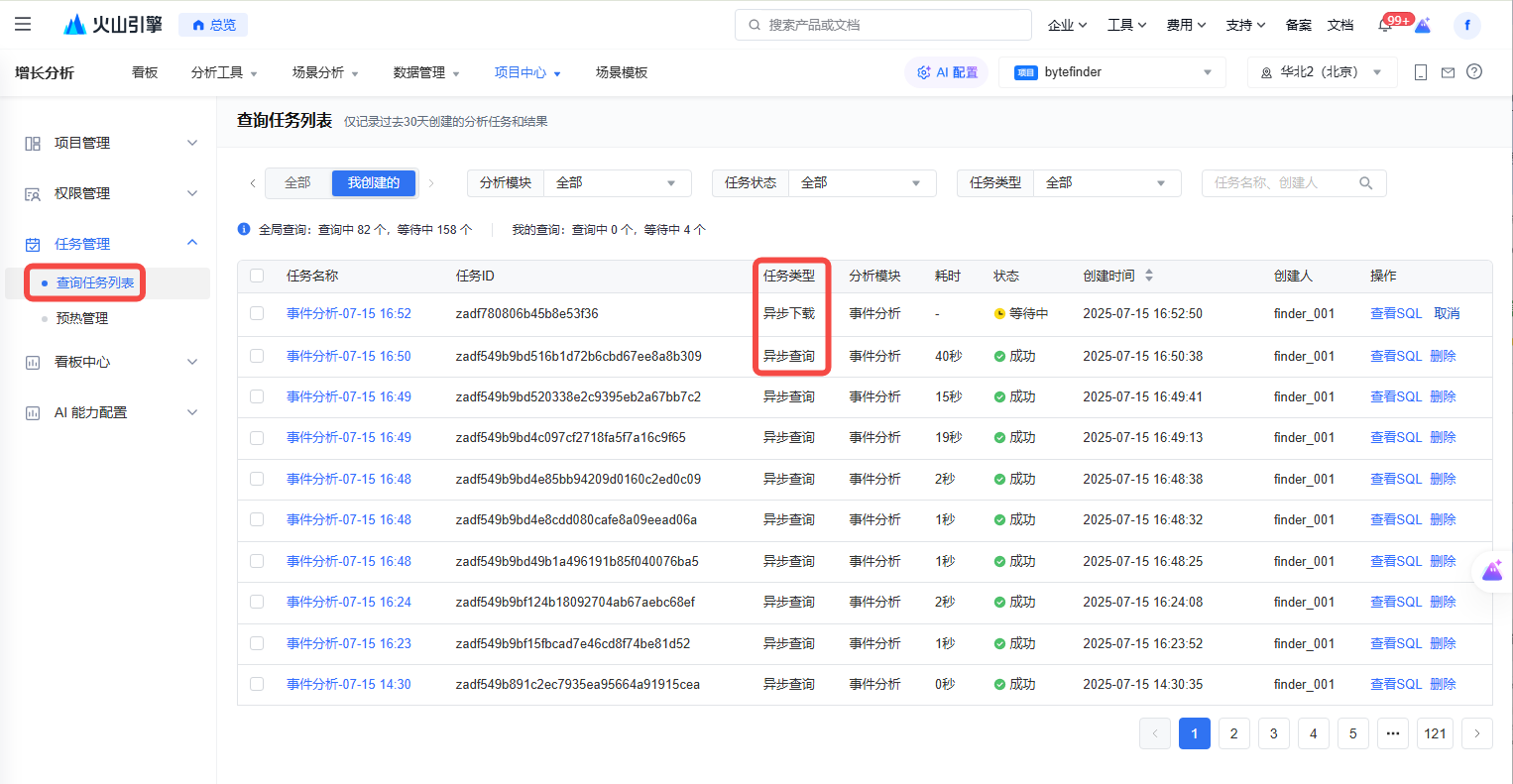Open the notifications bell icon
Screen dimensions: 1513x784
pyautogui.click(x=1385, y=26)
